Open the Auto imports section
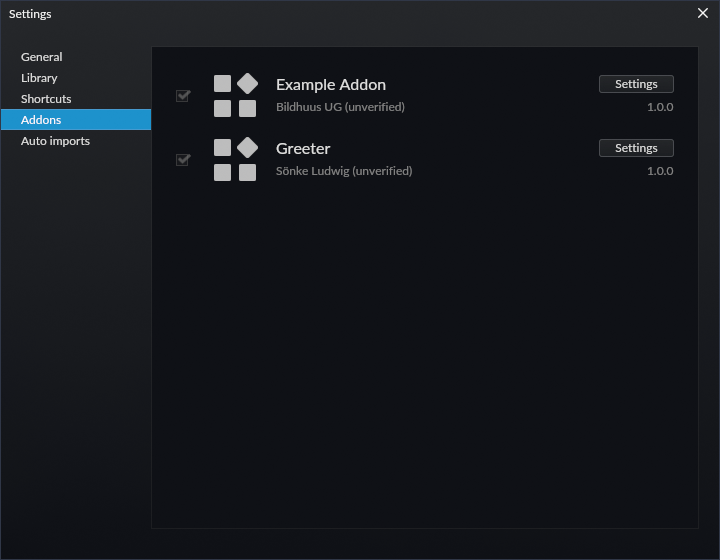Image resolution: width=720 pixels, height=560 pixels. tap(55, 141)
